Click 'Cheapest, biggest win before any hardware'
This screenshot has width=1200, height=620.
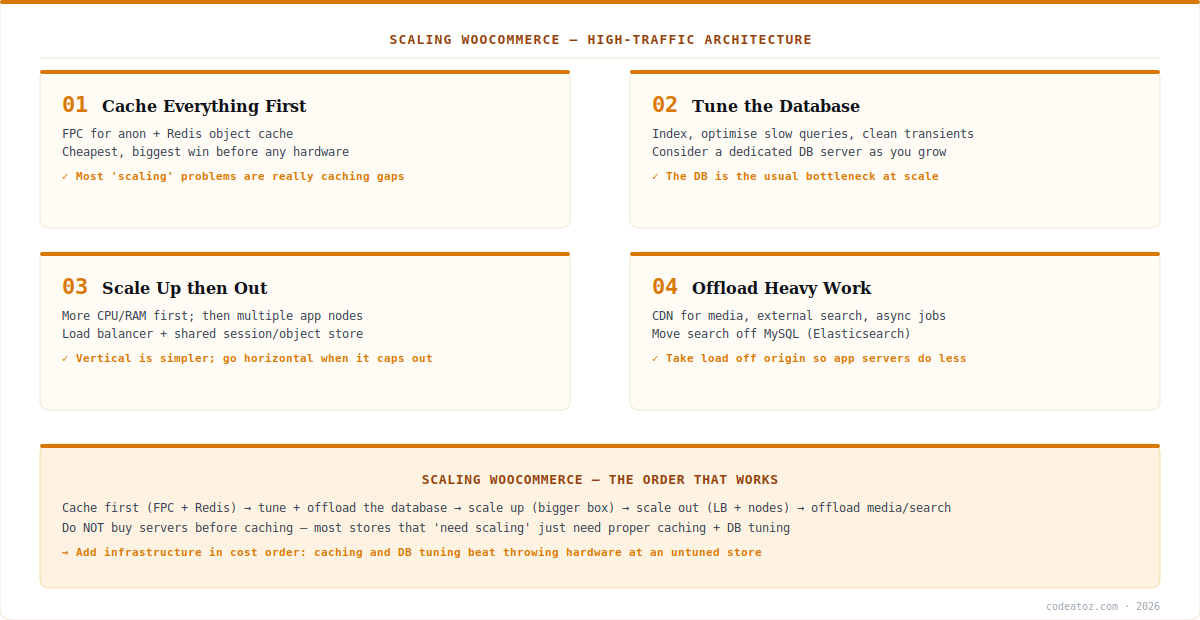pyautogui.click(x=206, y=152)
